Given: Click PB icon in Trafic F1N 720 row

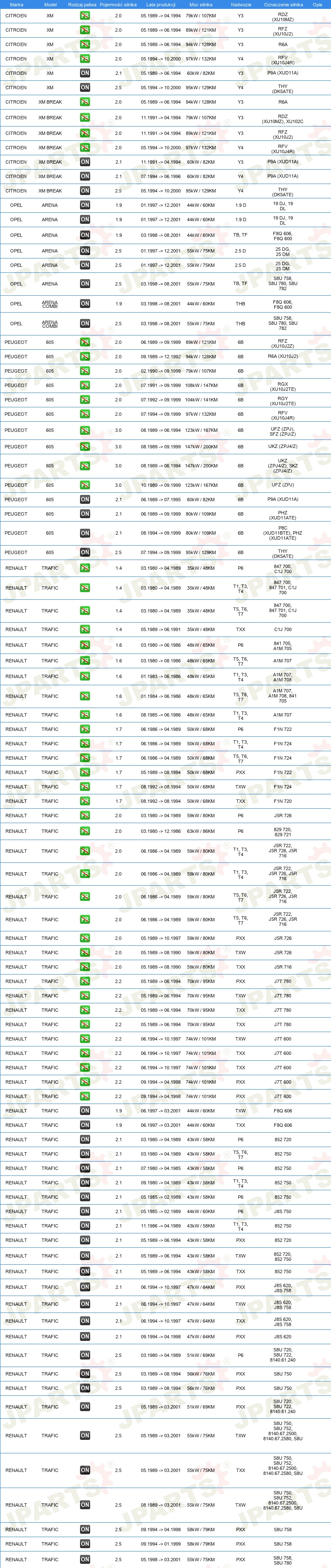Looking at the screenshot, I should click(x=85, y=801).
